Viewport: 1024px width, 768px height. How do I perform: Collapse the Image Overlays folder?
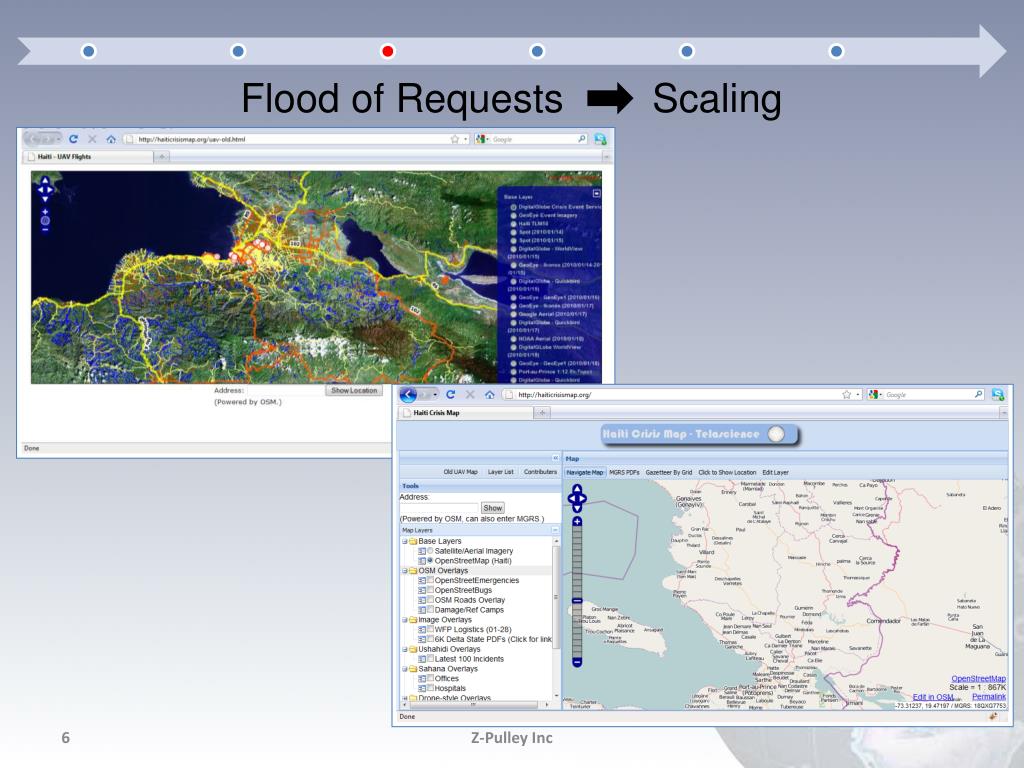405,620
